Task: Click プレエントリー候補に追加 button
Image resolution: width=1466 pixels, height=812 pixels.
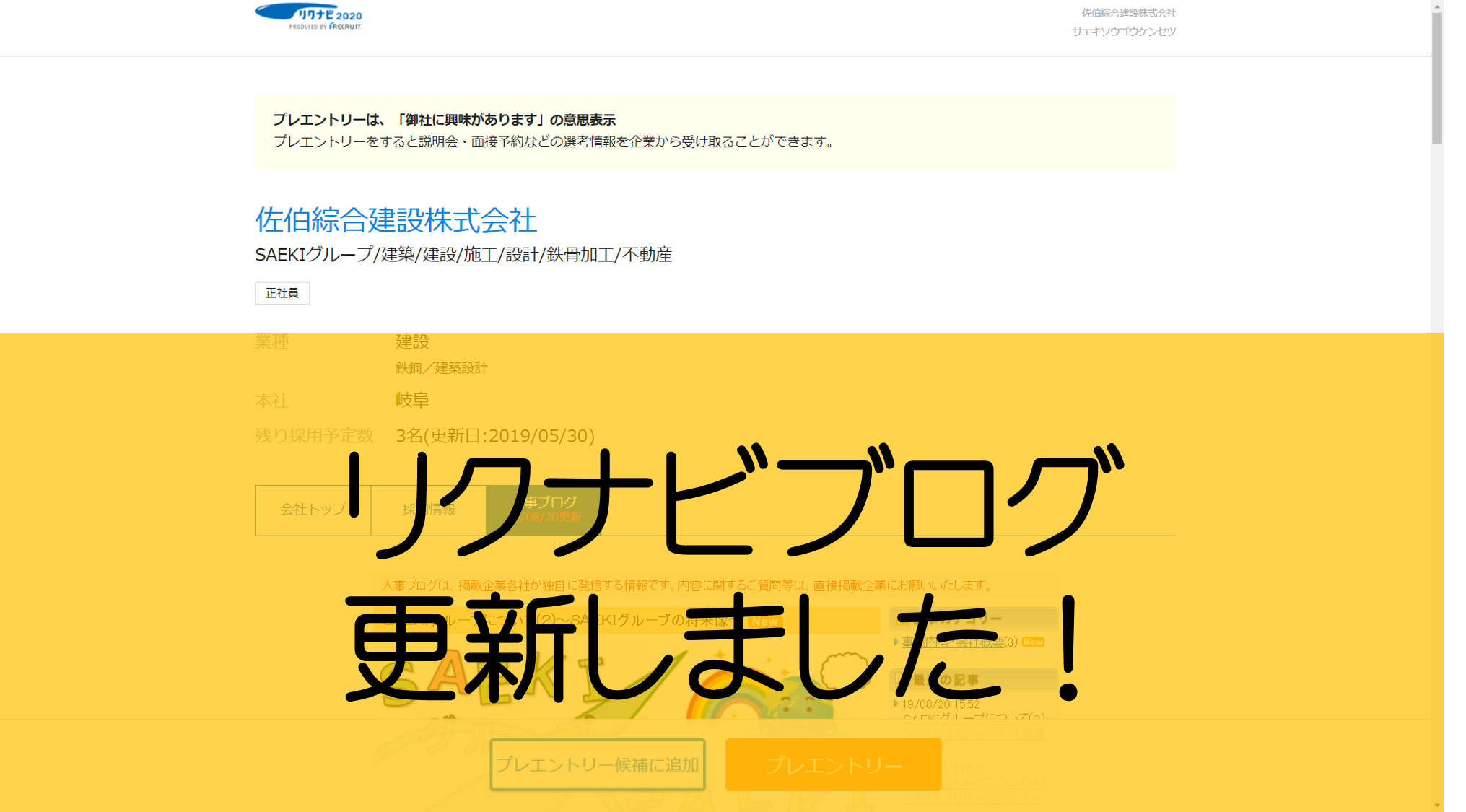Action: click(x=598, y=764)
